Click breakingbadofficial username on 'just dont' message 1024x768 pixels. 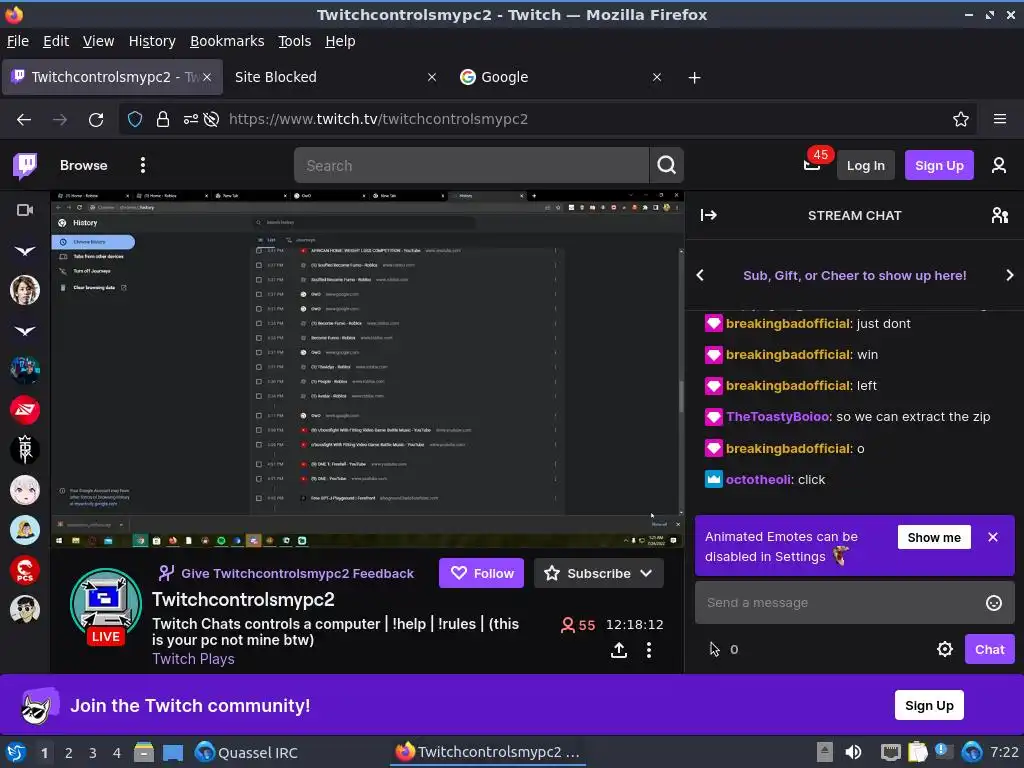(788, 324)
